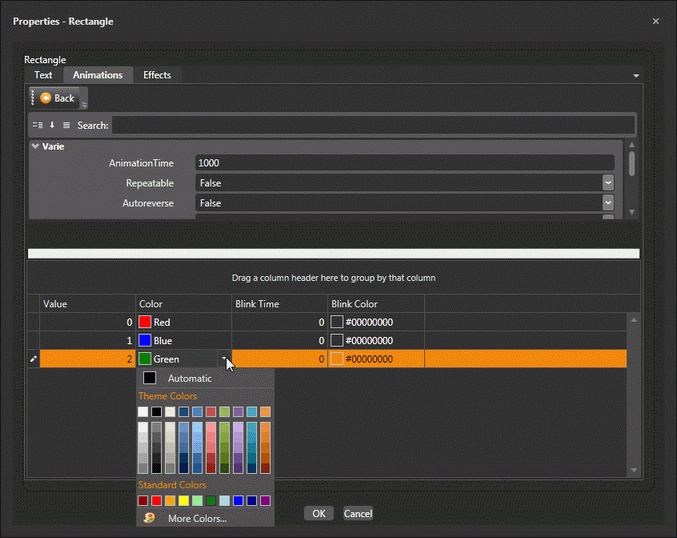This screenshot has width=677, height=538.
Task: Close the Properties - Rectangle dialog
Action: point(655,21)
